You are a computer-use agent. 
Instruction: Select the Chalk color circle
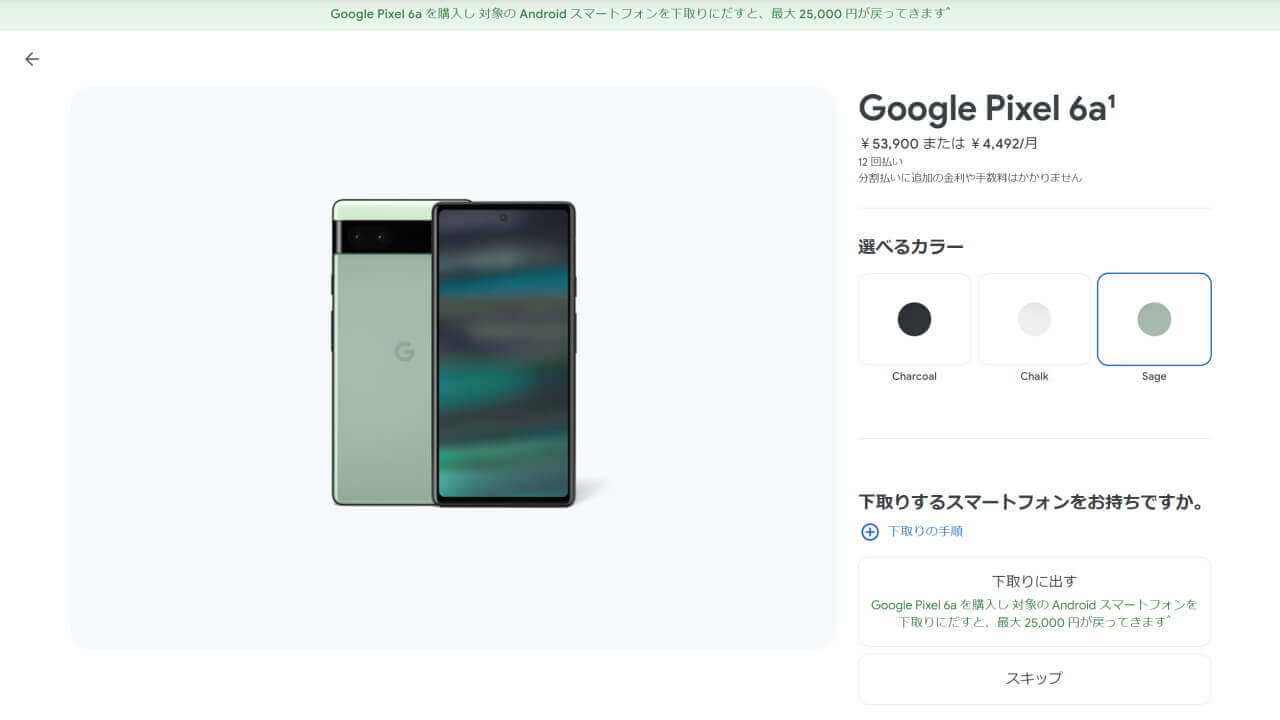[x=1034, y=319]
